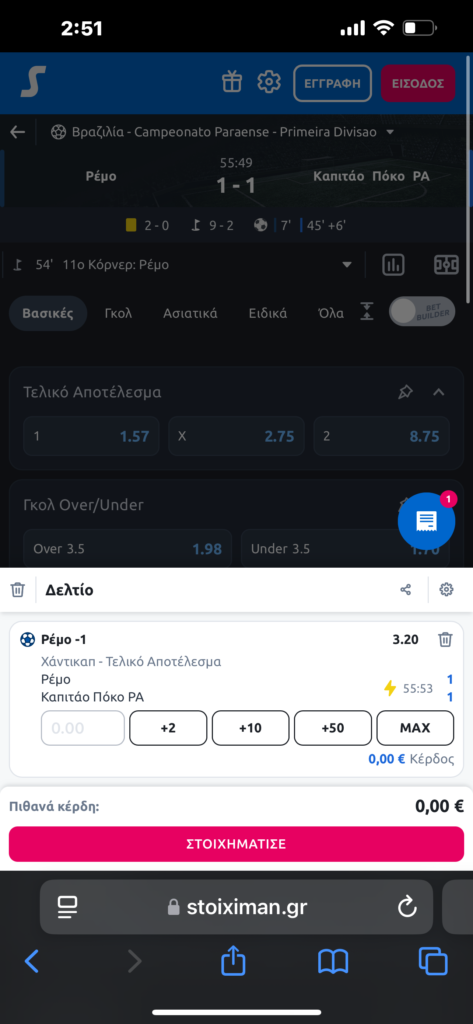Screen dimensions: 473x1024
Task: Reload the page in Safari
Action: 407,906
